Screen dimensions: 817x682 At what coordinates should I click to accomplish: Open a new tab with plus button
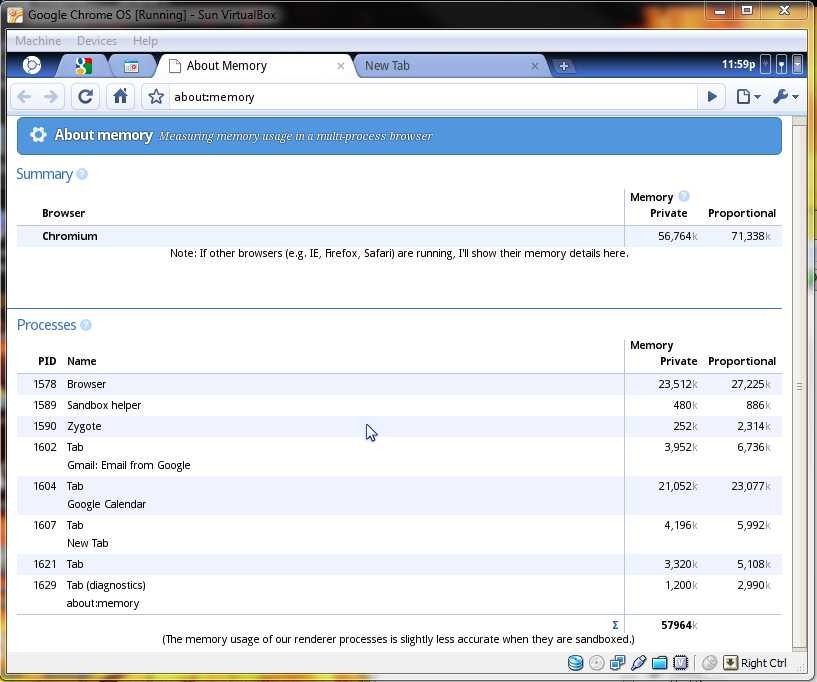pyautogui.click(x=564, y=66)
